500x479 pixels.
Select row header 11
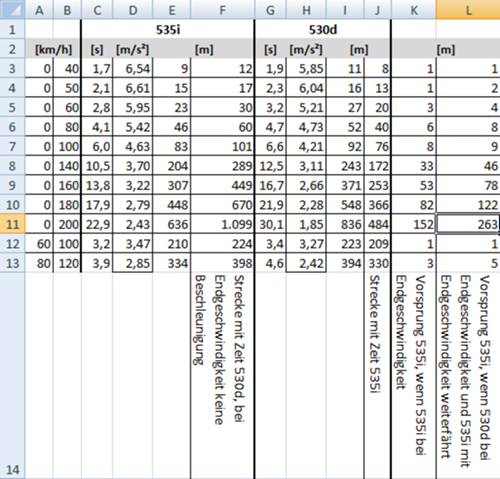tap(12, 224)
